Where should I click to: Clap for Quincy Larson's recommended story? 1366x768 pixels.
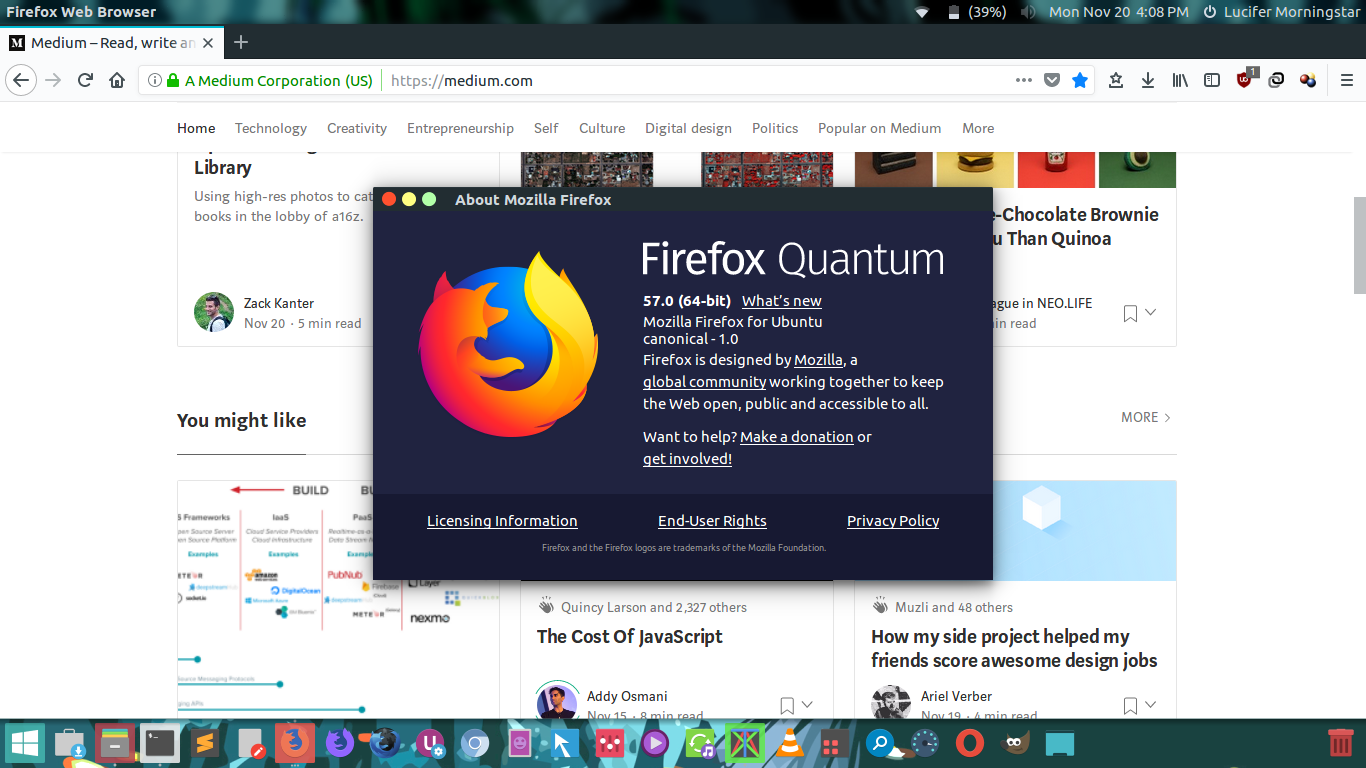pos(546,606)
